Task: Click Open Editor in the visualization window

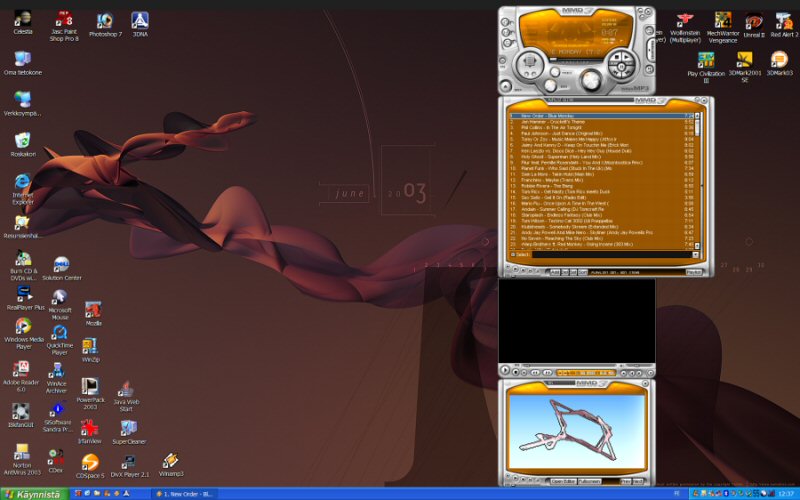Action: click(x=563, y=481)
